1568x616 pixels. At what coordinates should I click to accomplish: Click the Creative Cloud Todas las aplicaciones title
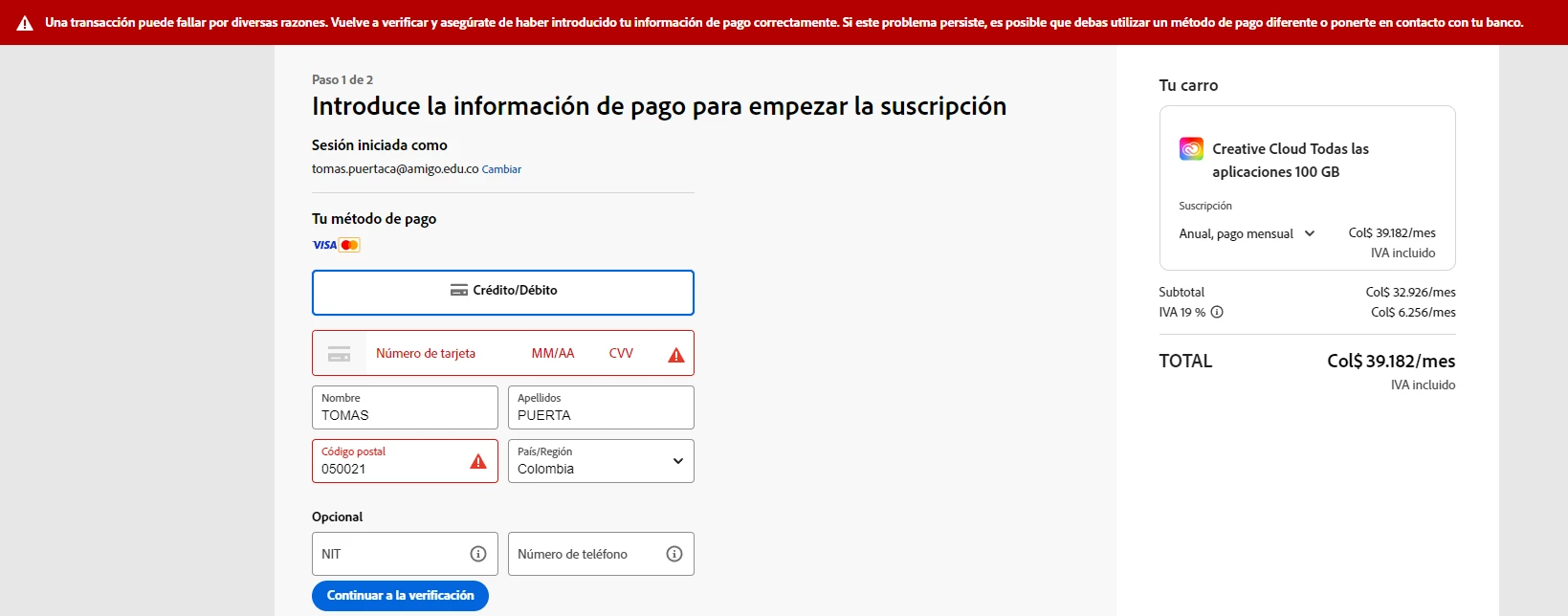1291,161
